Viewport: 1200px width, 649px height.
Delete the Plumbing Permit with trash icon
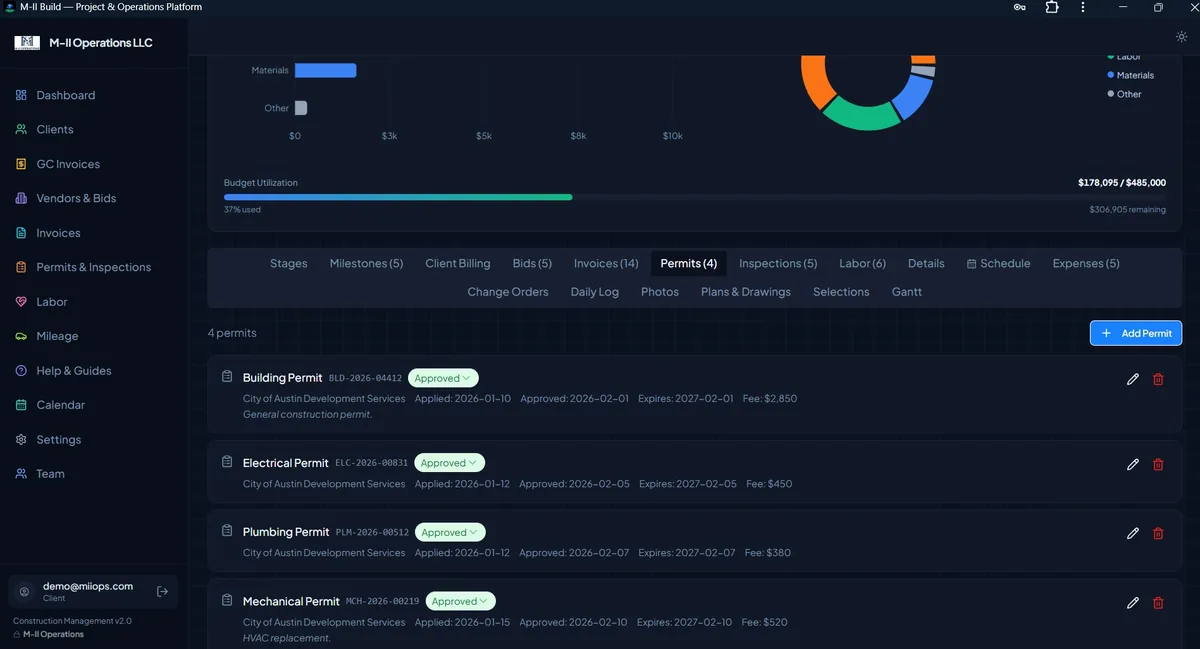pos(1158,533)
